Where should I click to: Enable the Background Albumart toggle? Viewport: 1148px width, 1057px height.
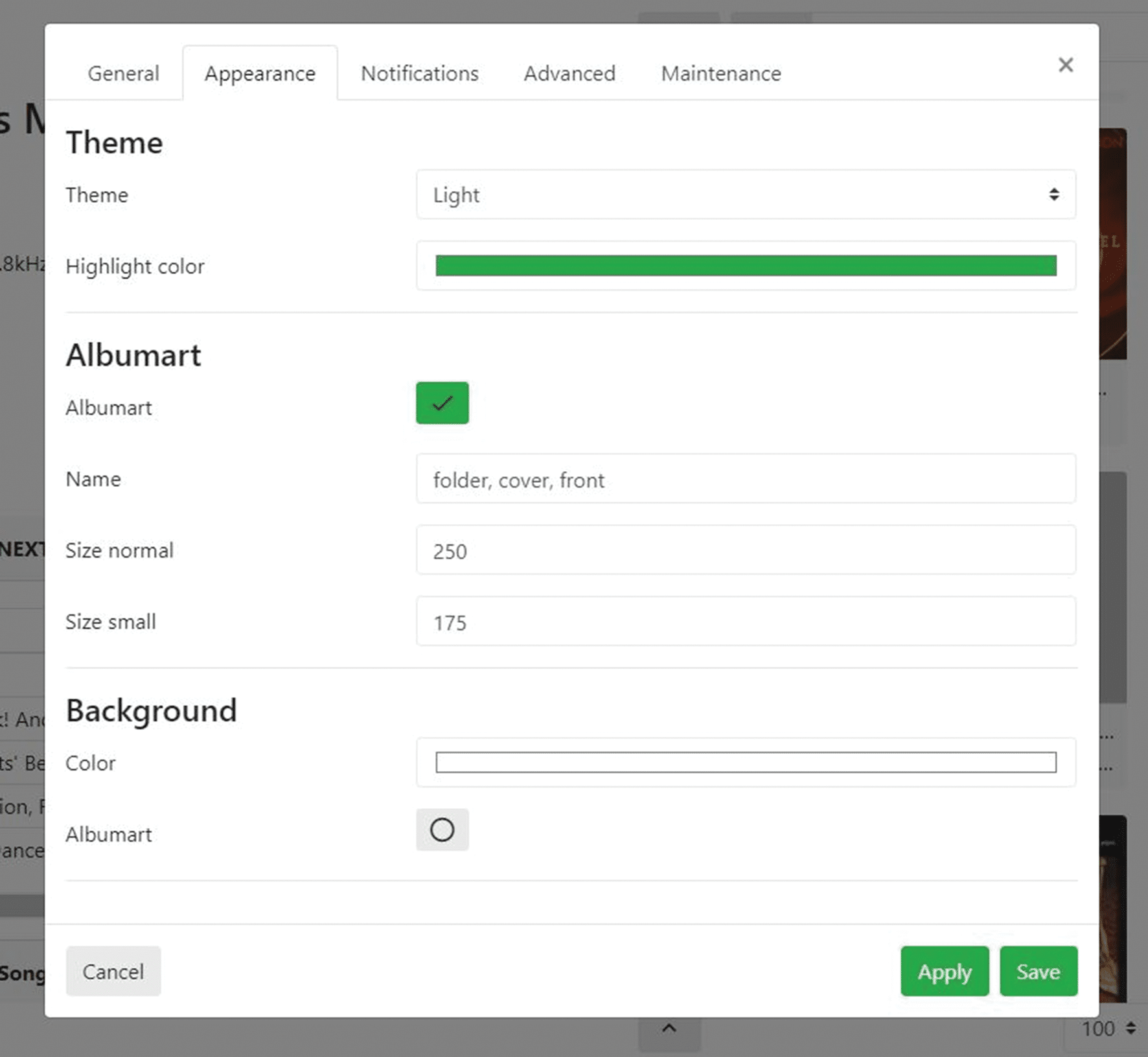442,830
